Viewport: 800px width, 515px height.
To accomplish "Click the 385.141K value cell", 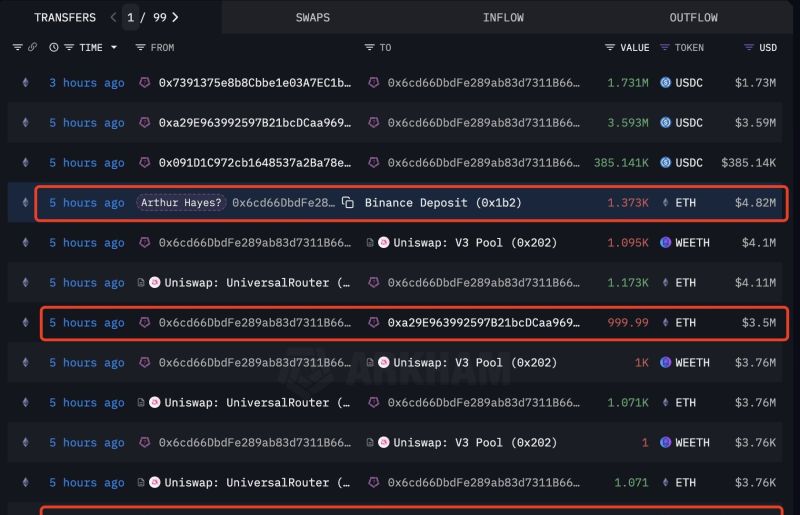I will (x=621, y=163).
